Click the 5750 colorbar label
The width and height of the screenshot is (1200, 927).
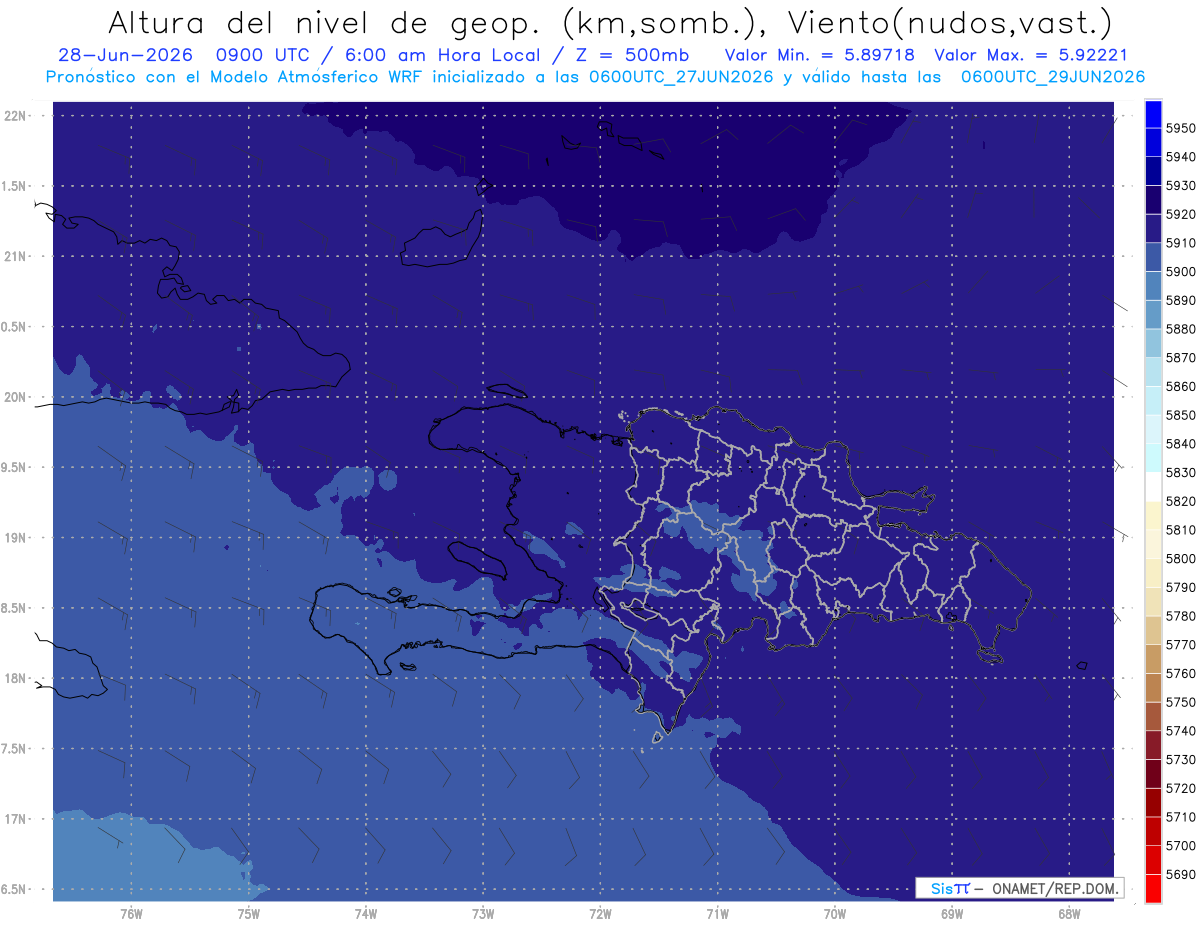(x=1180, y=702)
